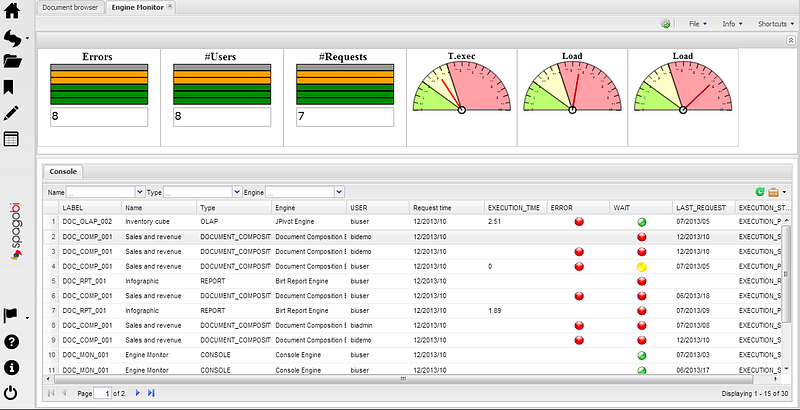Click the back arrow sidebar icon
Image resolution: width=800 pixels, height=410 pixels.
click(x=11, y=38)
